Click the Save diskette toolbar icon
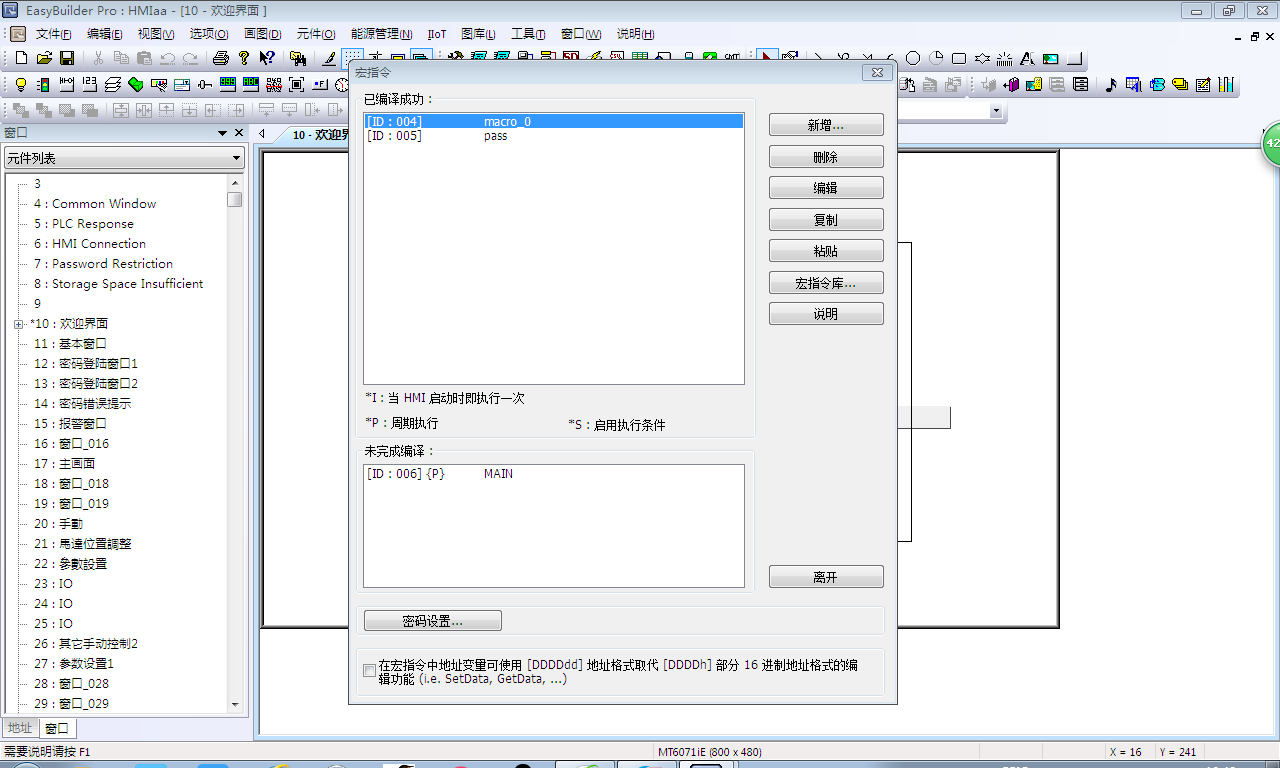Screen dimensions: 1280x768 [x=67, y=58]
